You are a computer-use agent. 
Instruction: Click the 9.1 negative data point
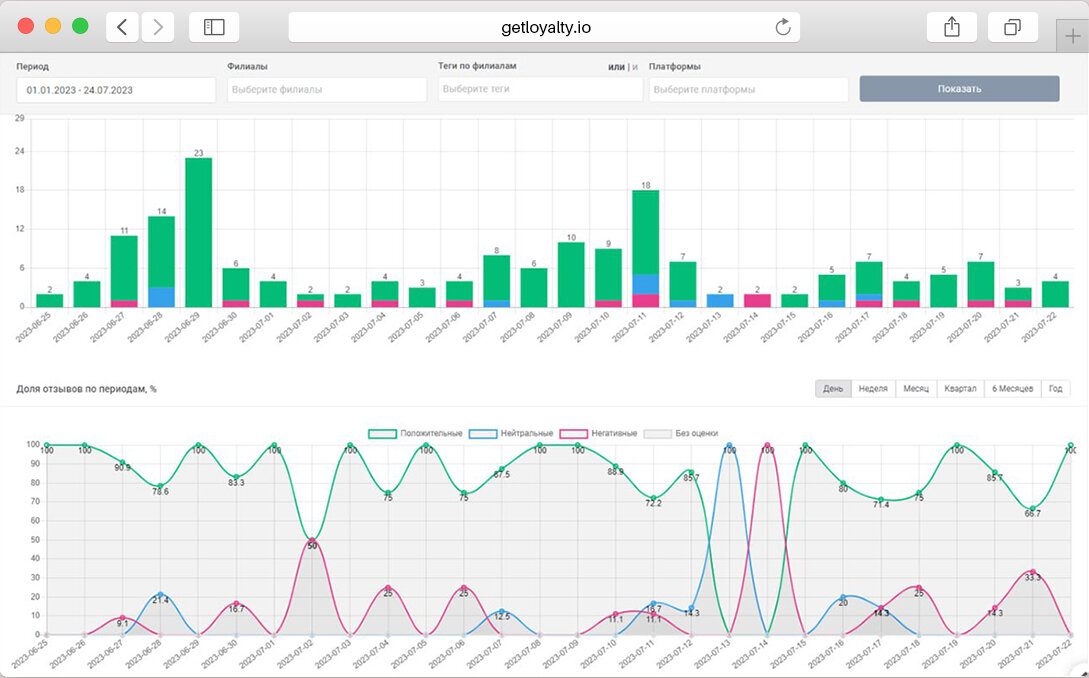tap(123, 618)
